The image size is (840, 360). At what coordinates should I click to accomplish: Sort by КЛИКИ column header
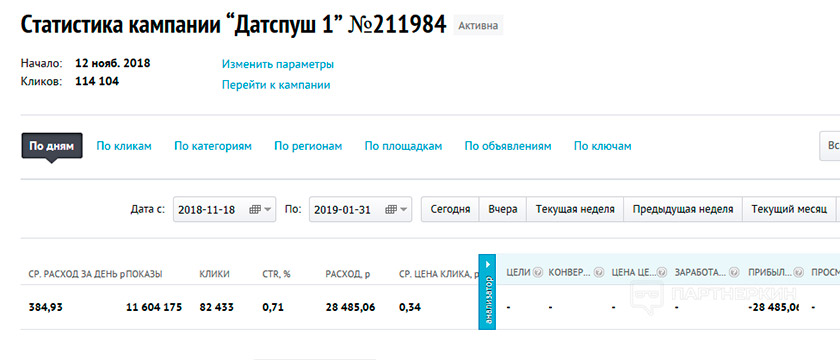pos(214,274)
